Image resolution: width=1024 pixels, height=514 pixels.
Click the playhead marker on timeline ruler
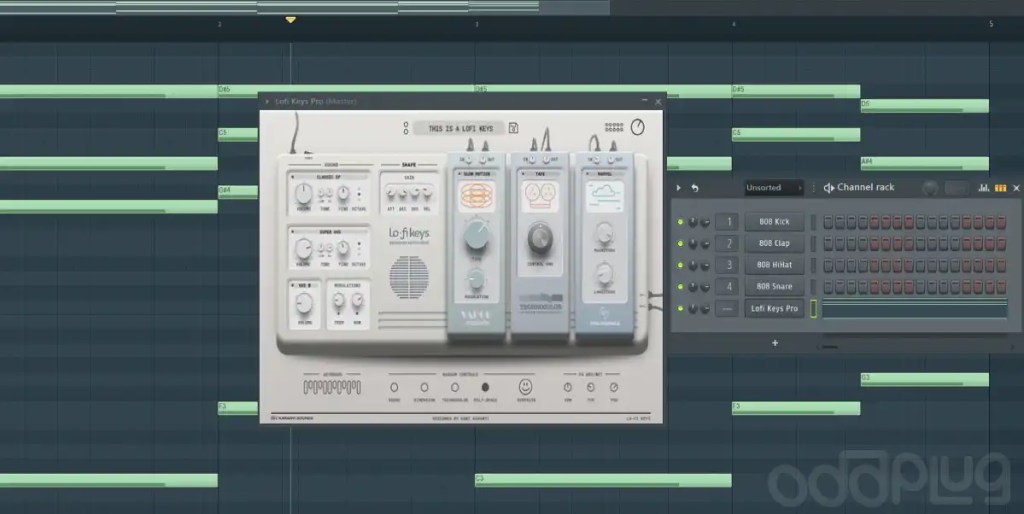291,20
